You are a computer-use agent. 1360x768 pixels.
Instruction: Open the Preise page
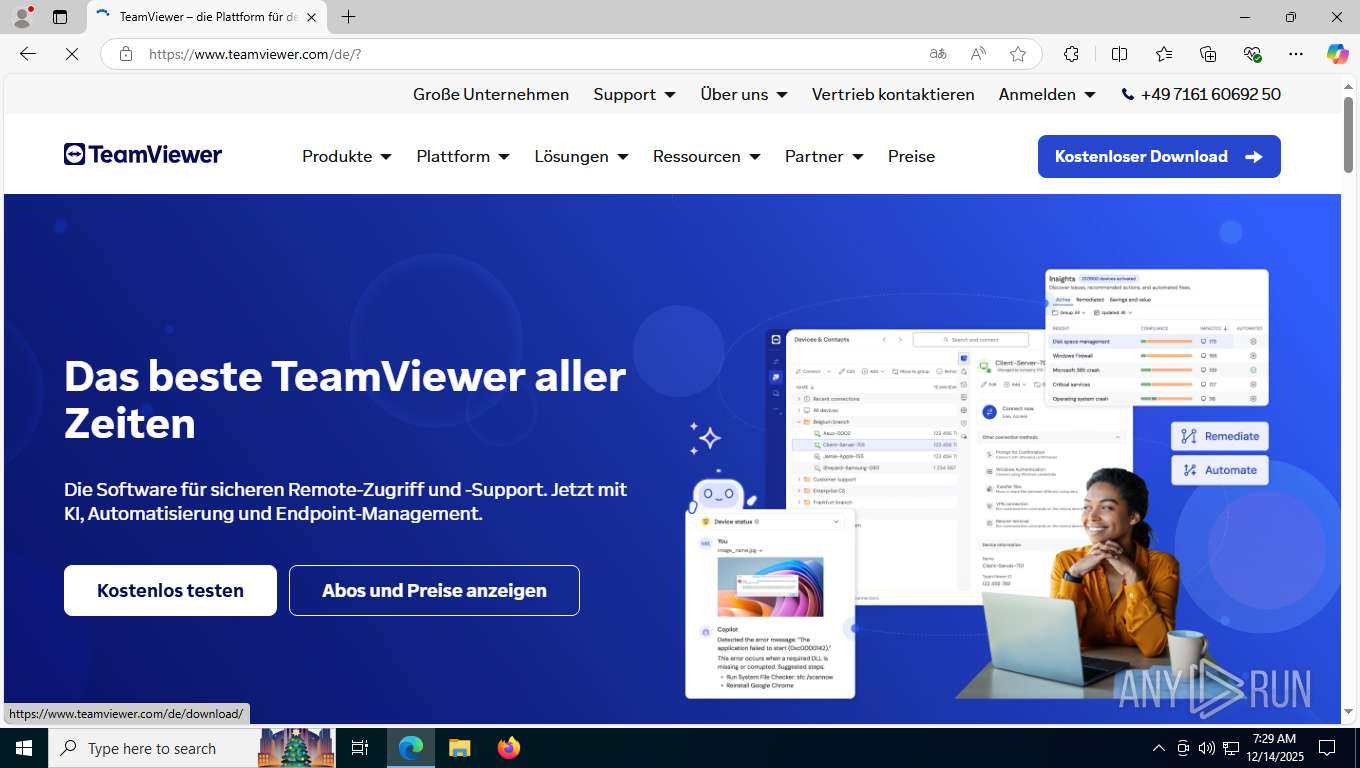tap(912, 156)
